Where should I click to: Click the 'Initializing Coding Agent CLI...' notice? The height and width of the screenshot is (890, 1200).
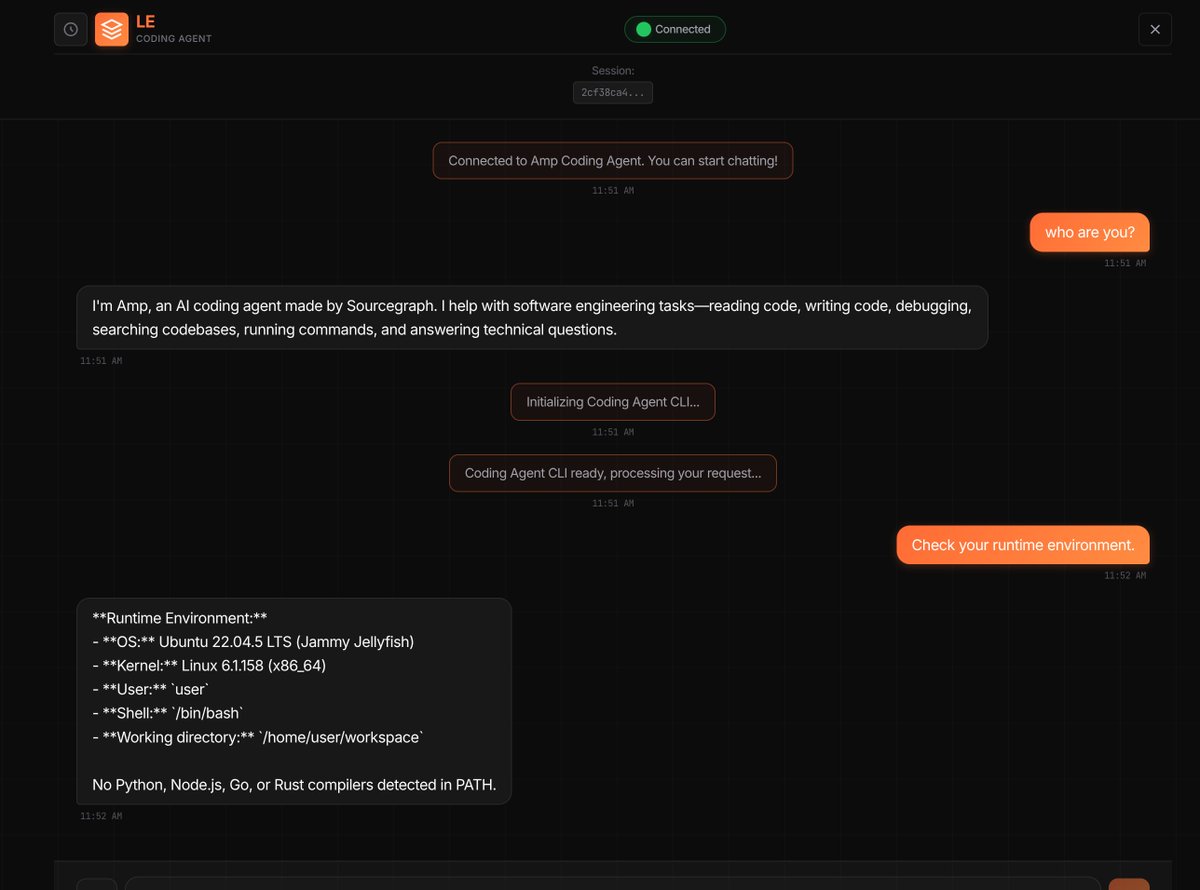(x=613, y=401)
